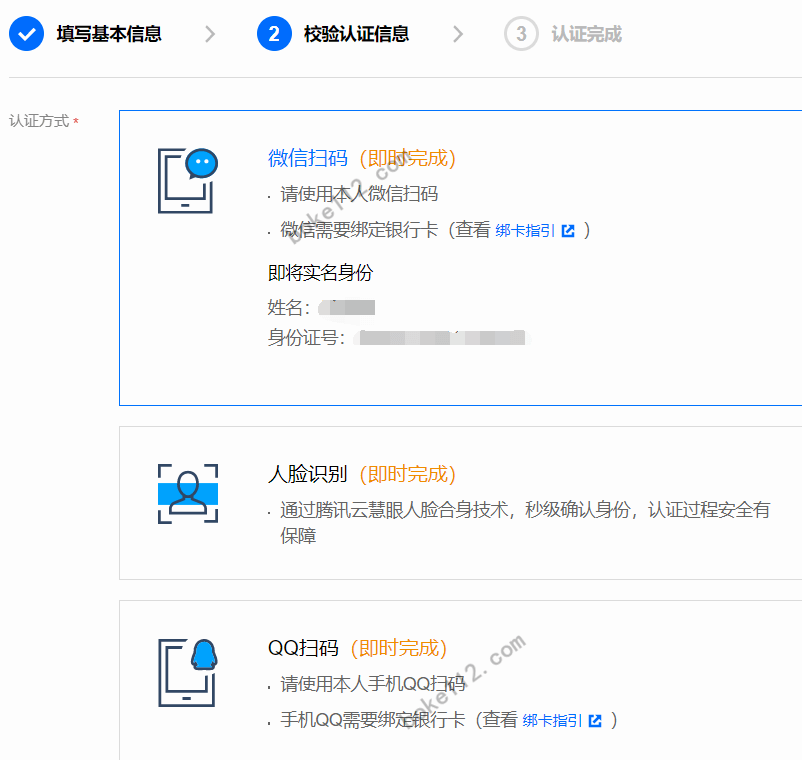Click 手机QQ需要绑定银行卡 text
This screenshot has width=802, height=760.
[373, 721]
